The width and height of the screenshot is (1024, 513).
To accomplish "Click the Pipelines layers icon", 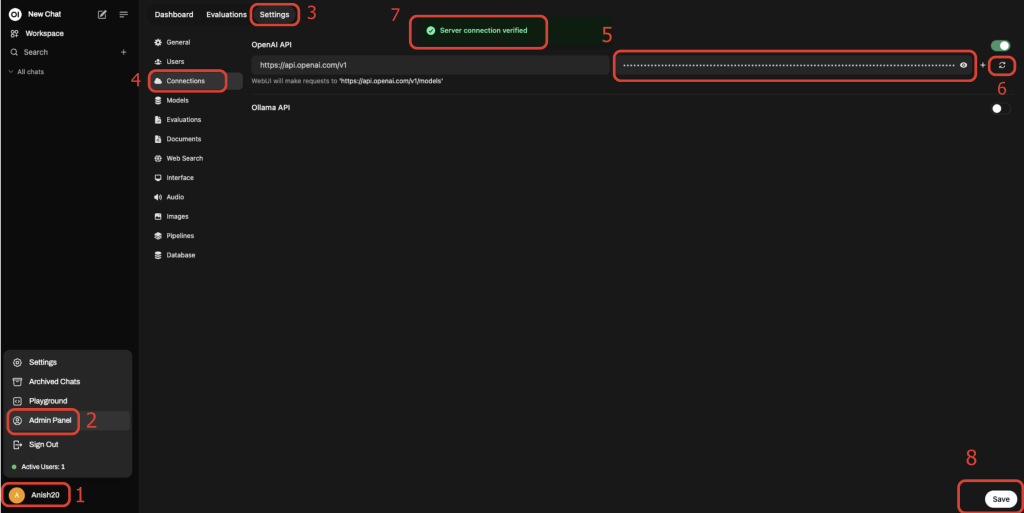I will tap(158, 236).
